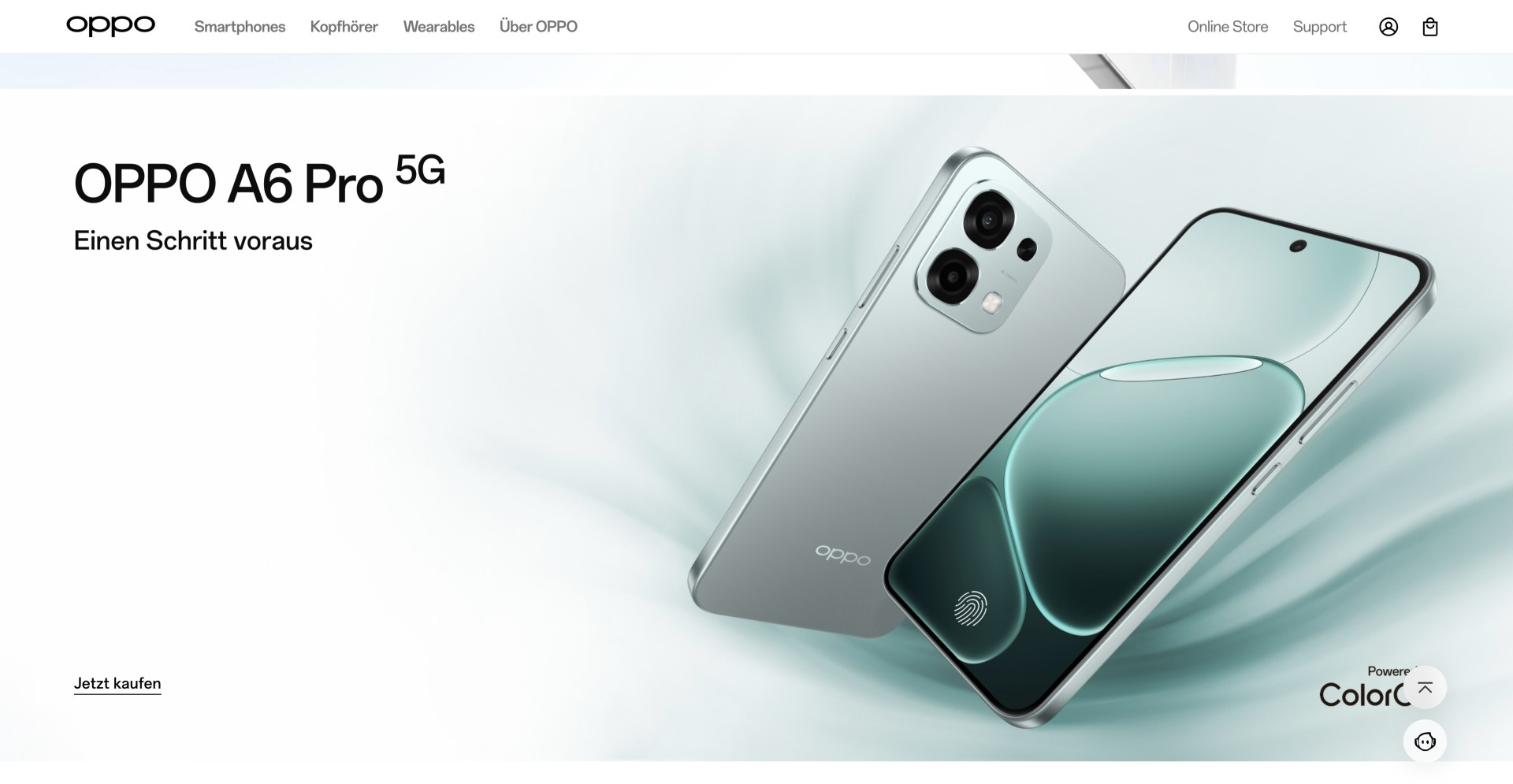Image resolution: width=1513 pixels, height=784 pixels.
Task: Click the OPPO logo in header
Action: tap(110, 26)
